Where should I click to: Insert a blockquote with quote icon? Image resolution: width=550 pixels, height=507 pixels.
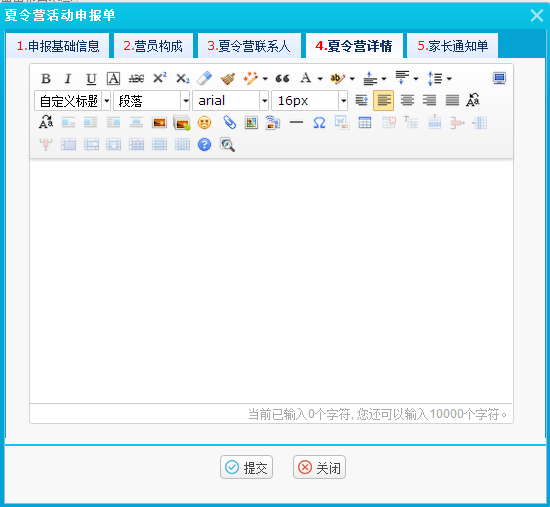point(282,79)
